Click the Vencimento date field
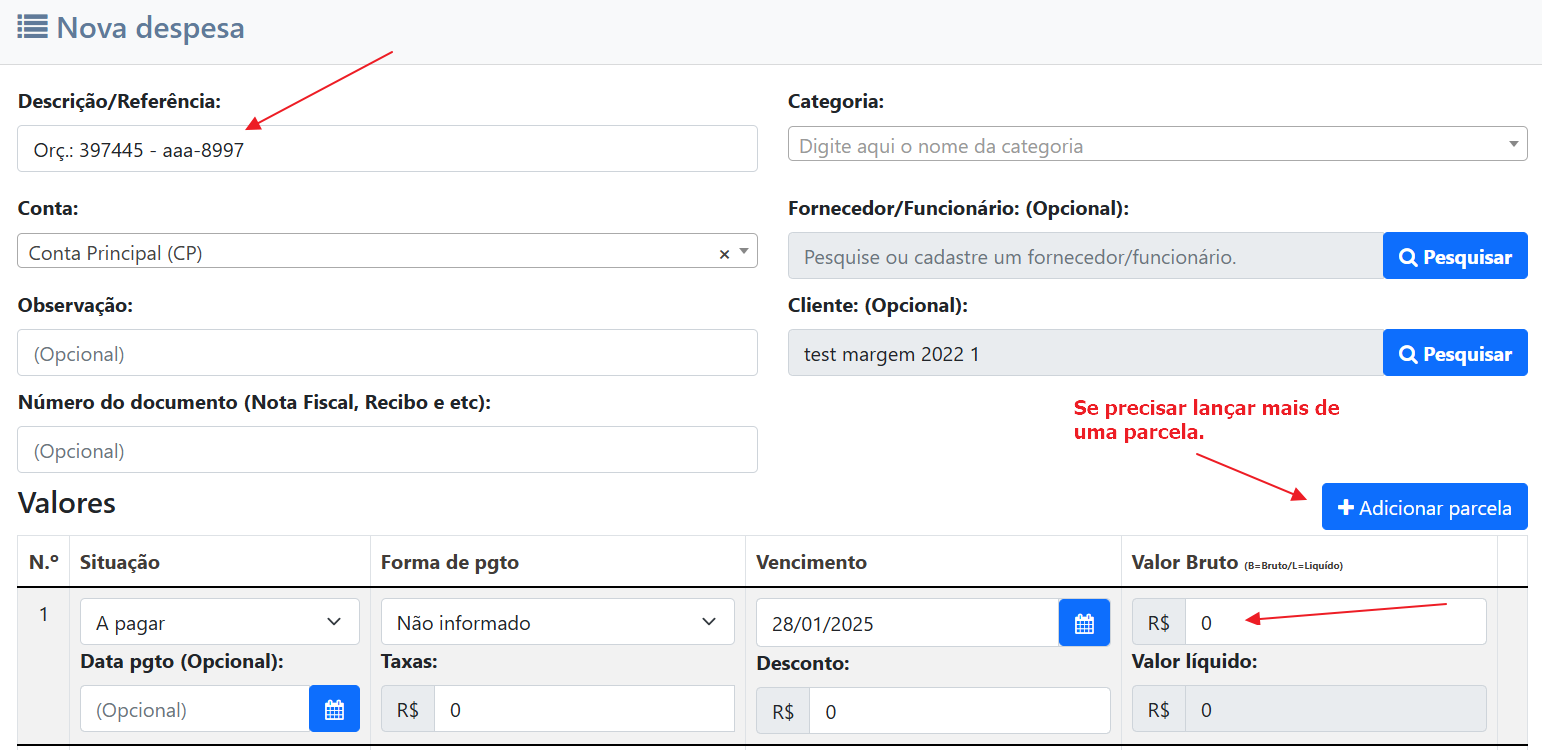 click(906, 623)
